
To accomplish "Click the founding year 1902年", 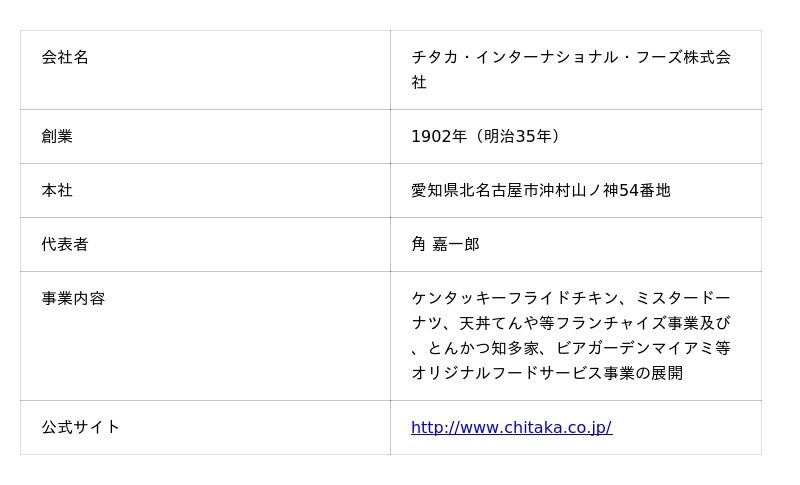I will pos(439,137).
